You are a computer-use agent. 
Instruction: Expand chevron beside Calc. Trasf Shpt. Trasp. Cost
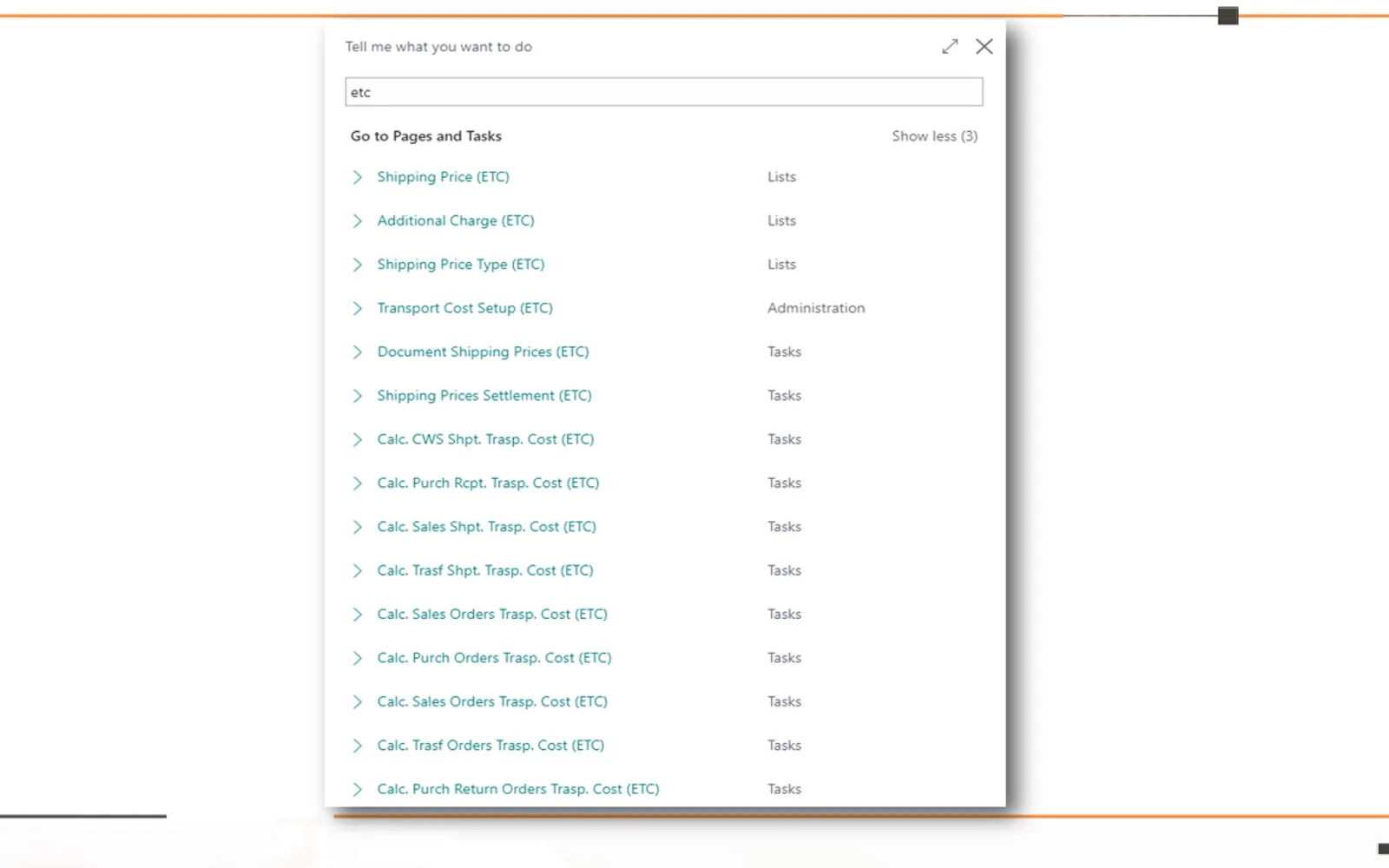[x=357, y=570]
